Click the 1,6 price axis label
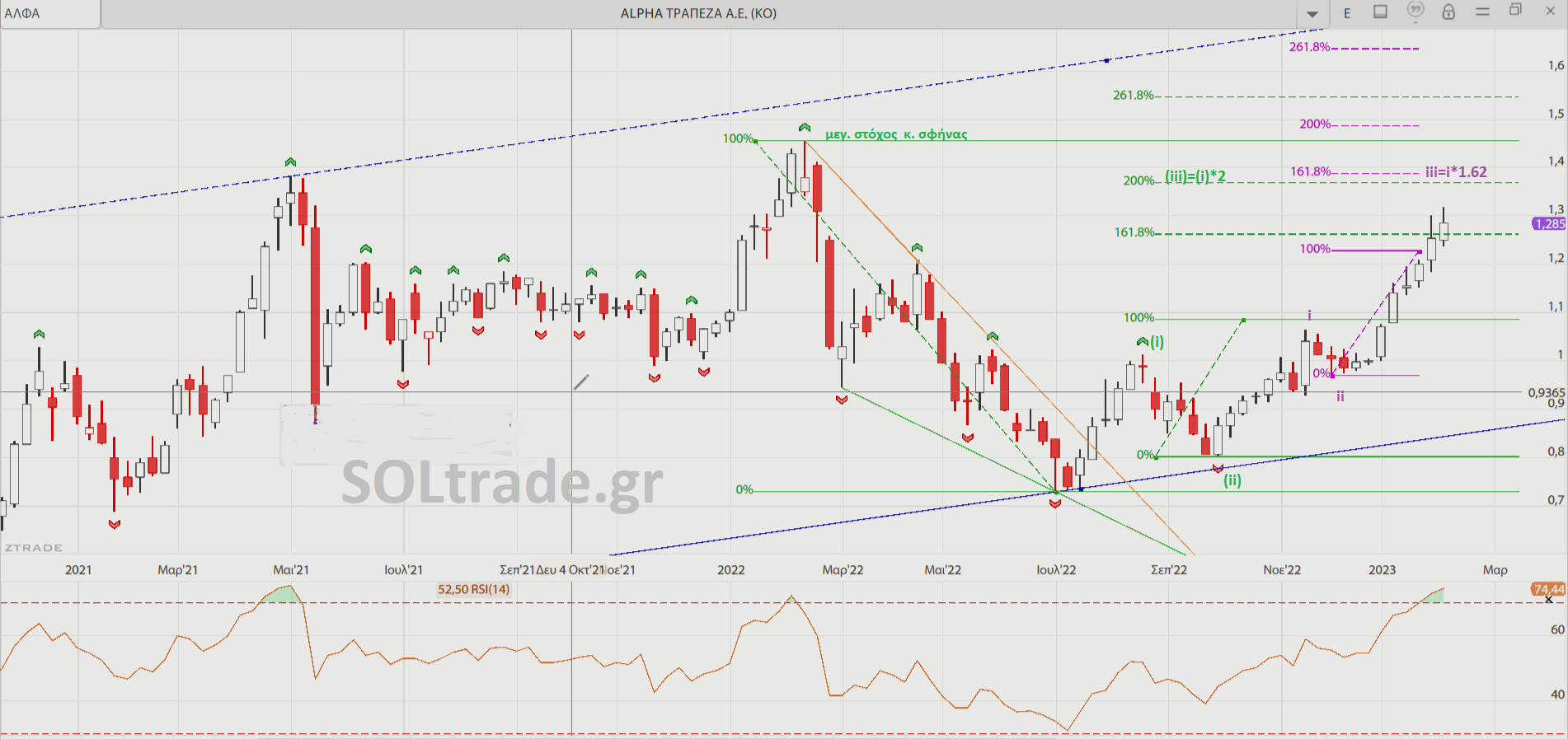 point(1556,65)
